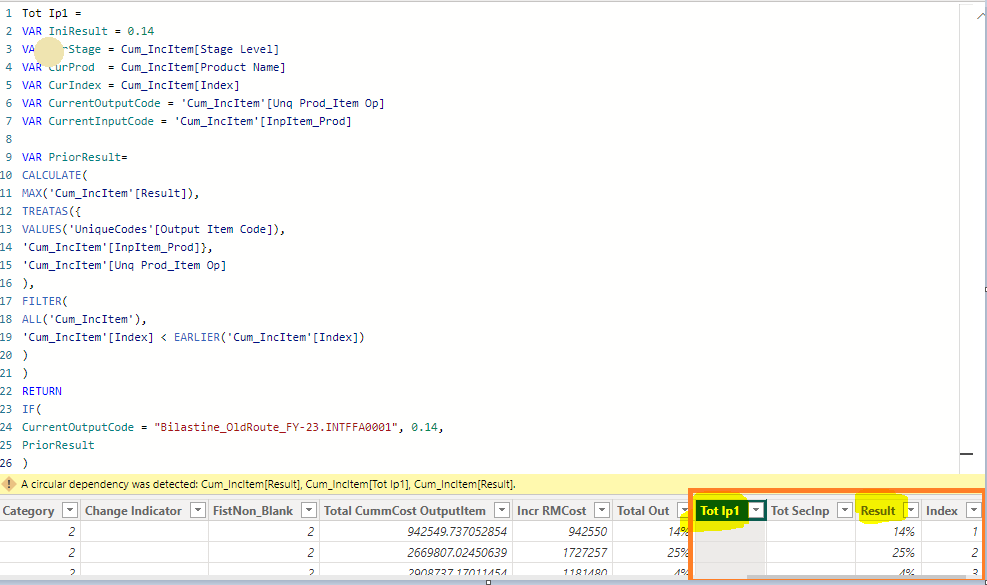
Task: Select the Incr RMCost column header
Action: click(x=551, y=511)
